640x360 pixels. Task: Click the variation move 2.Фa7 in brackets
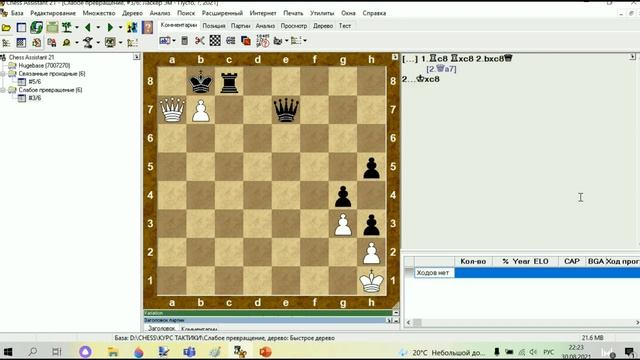point(441,69)
